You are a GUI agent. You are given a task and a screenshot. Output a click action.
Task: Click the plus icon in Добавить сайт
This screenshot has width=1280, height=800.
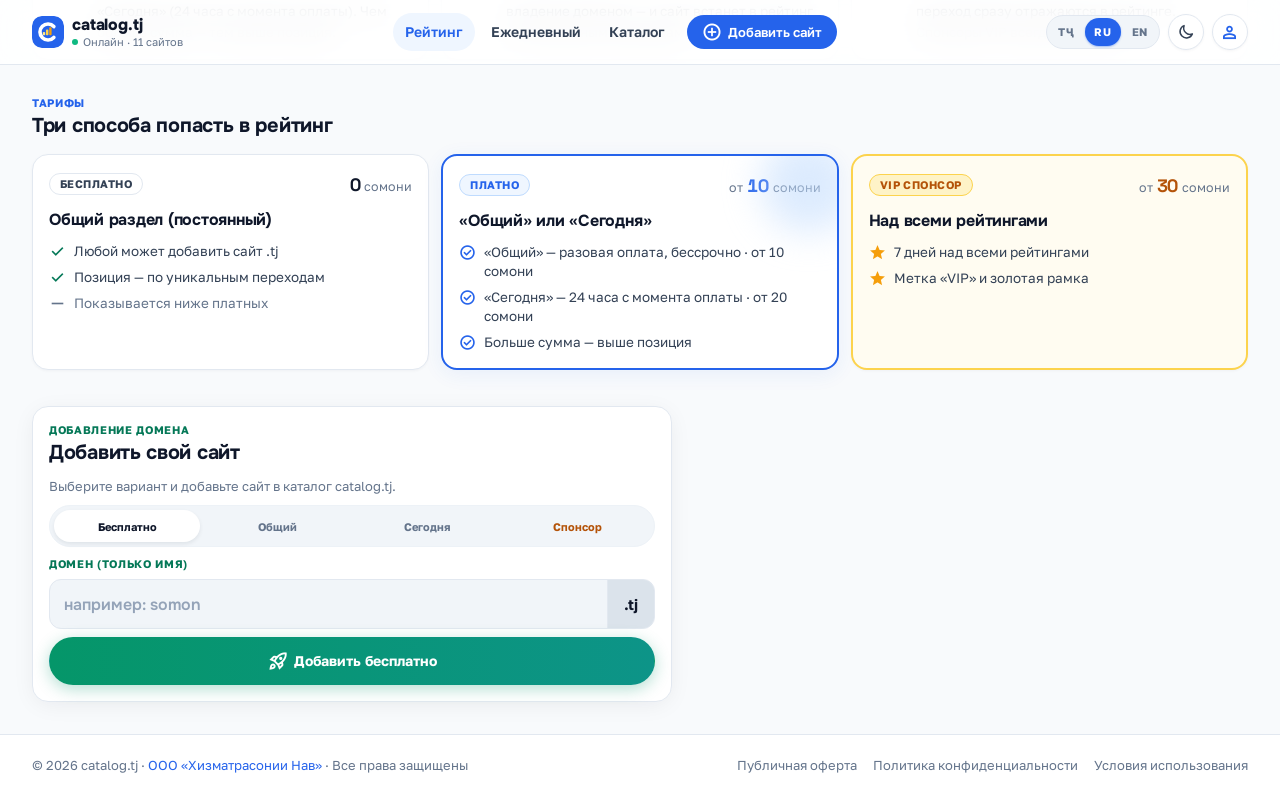click(x=712, y=32)
